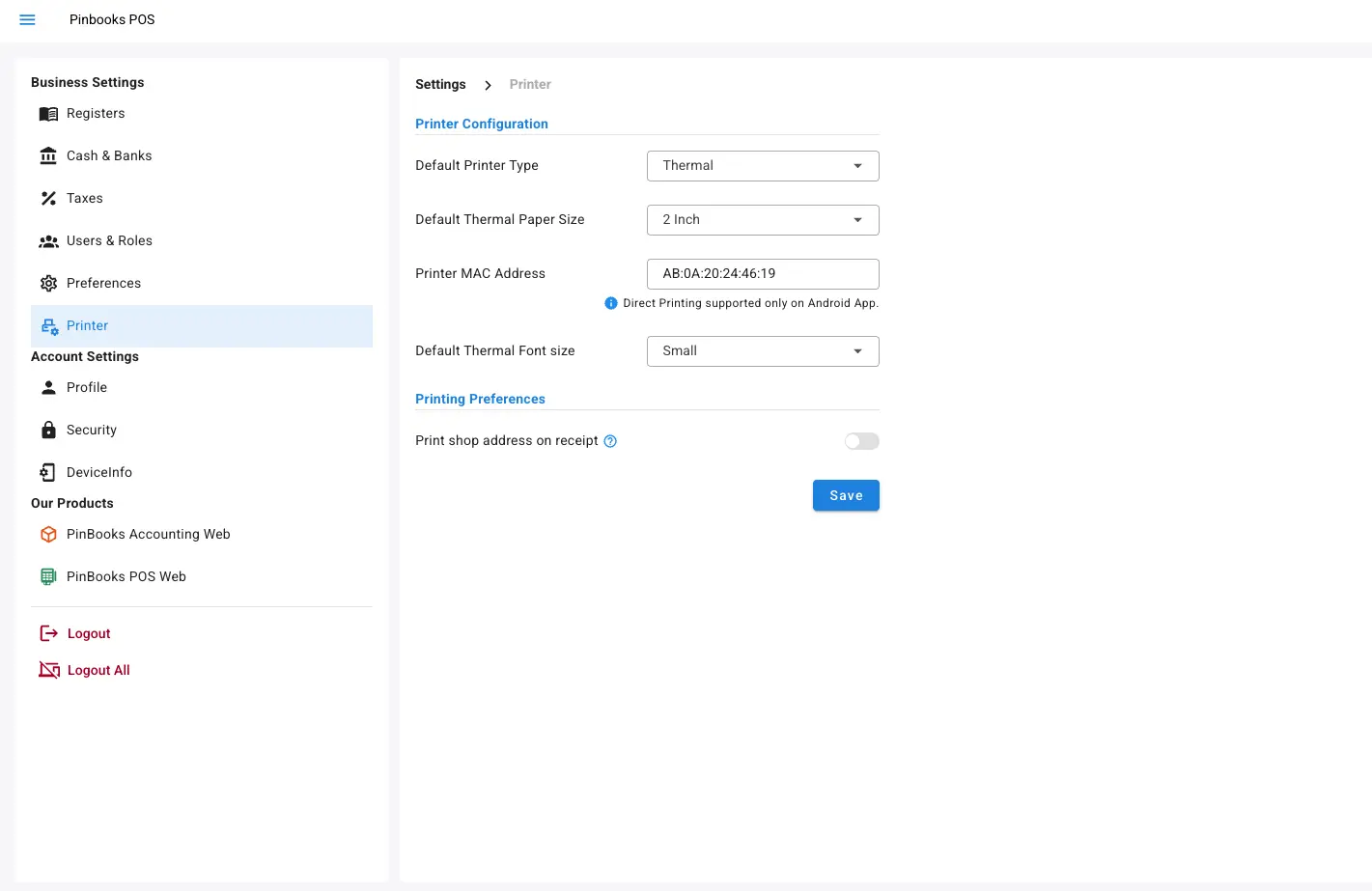Open the hamburger menu next to Pinbooks POS
The height and width of the screenshot is (891, 1372).
coord(27,19)
